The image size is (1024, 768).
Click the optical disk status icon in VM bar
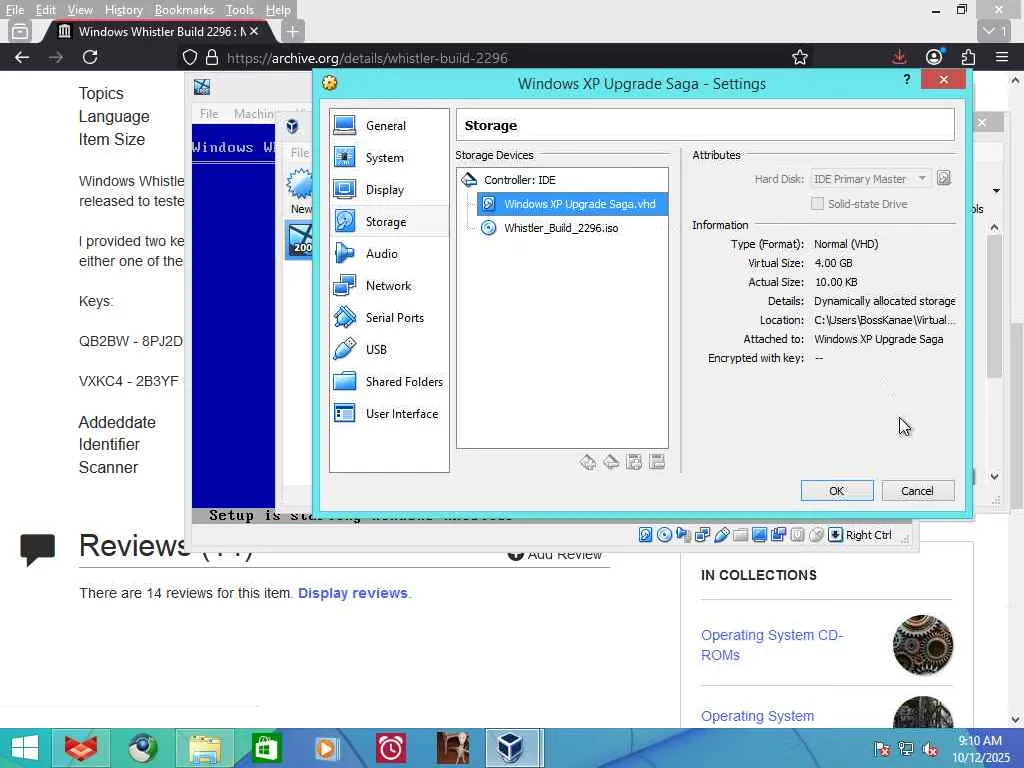[x=664, y=535]
